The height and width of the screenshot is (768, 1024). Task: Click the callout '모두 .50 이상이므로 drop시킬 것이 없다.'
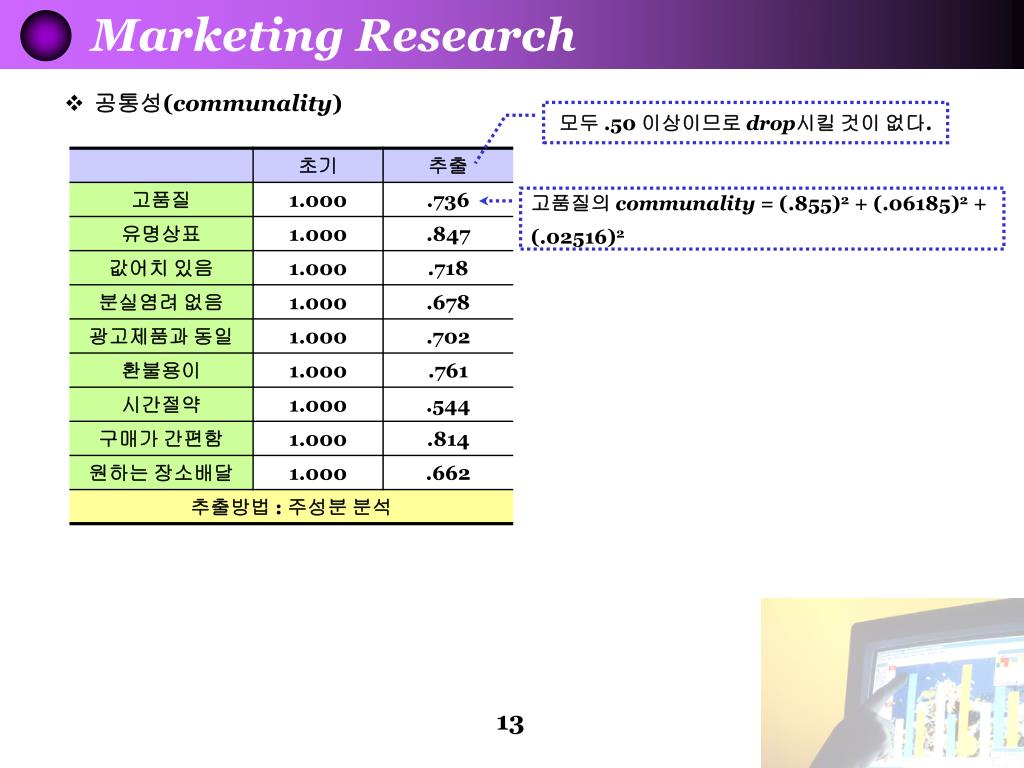click(x=745, y=122)
